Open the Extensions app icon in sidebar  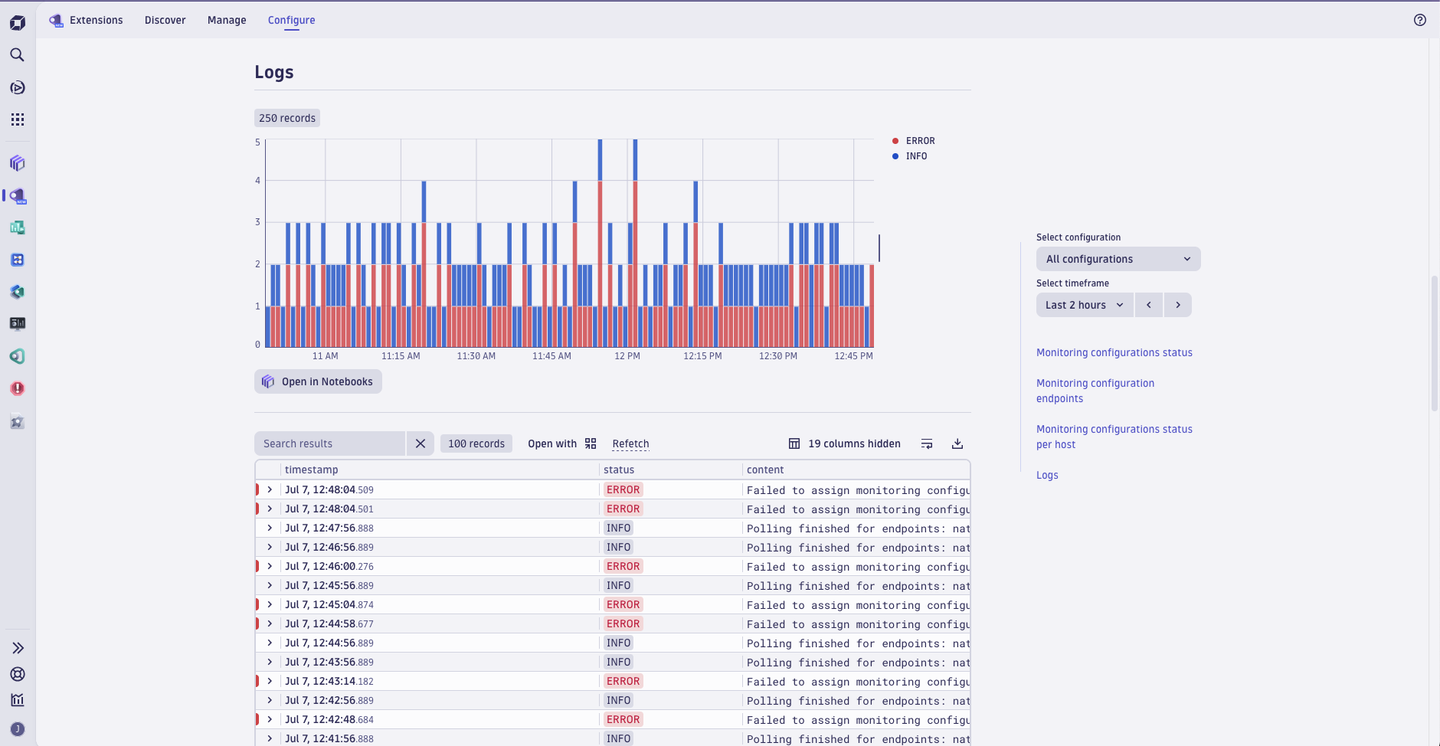tap(16, 196)
